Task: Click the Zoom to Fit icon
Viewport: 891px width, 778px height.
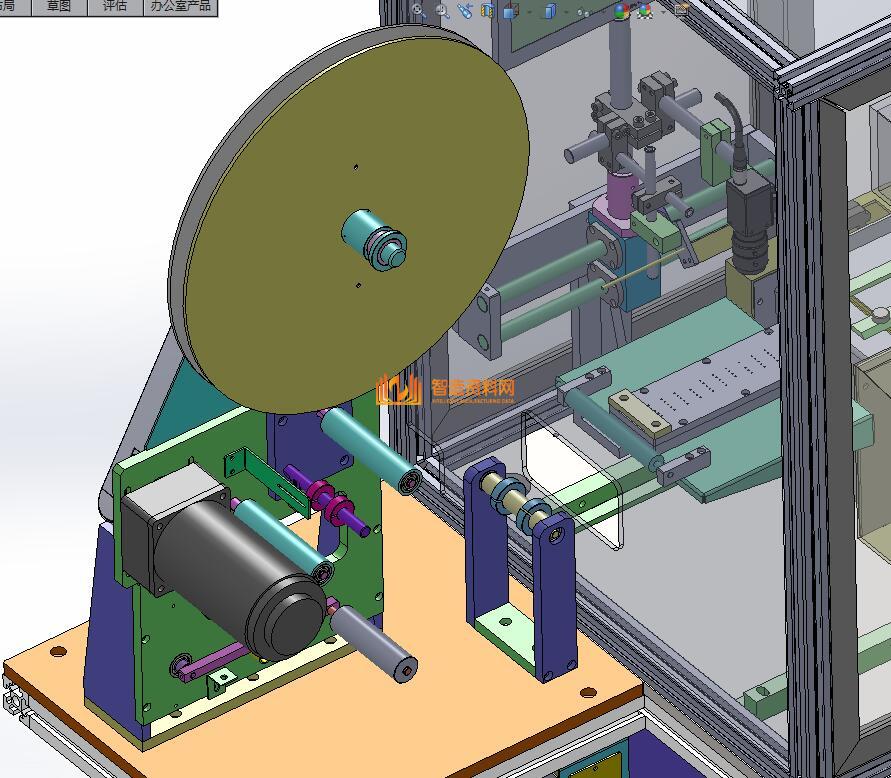Action: pos(418,10)
